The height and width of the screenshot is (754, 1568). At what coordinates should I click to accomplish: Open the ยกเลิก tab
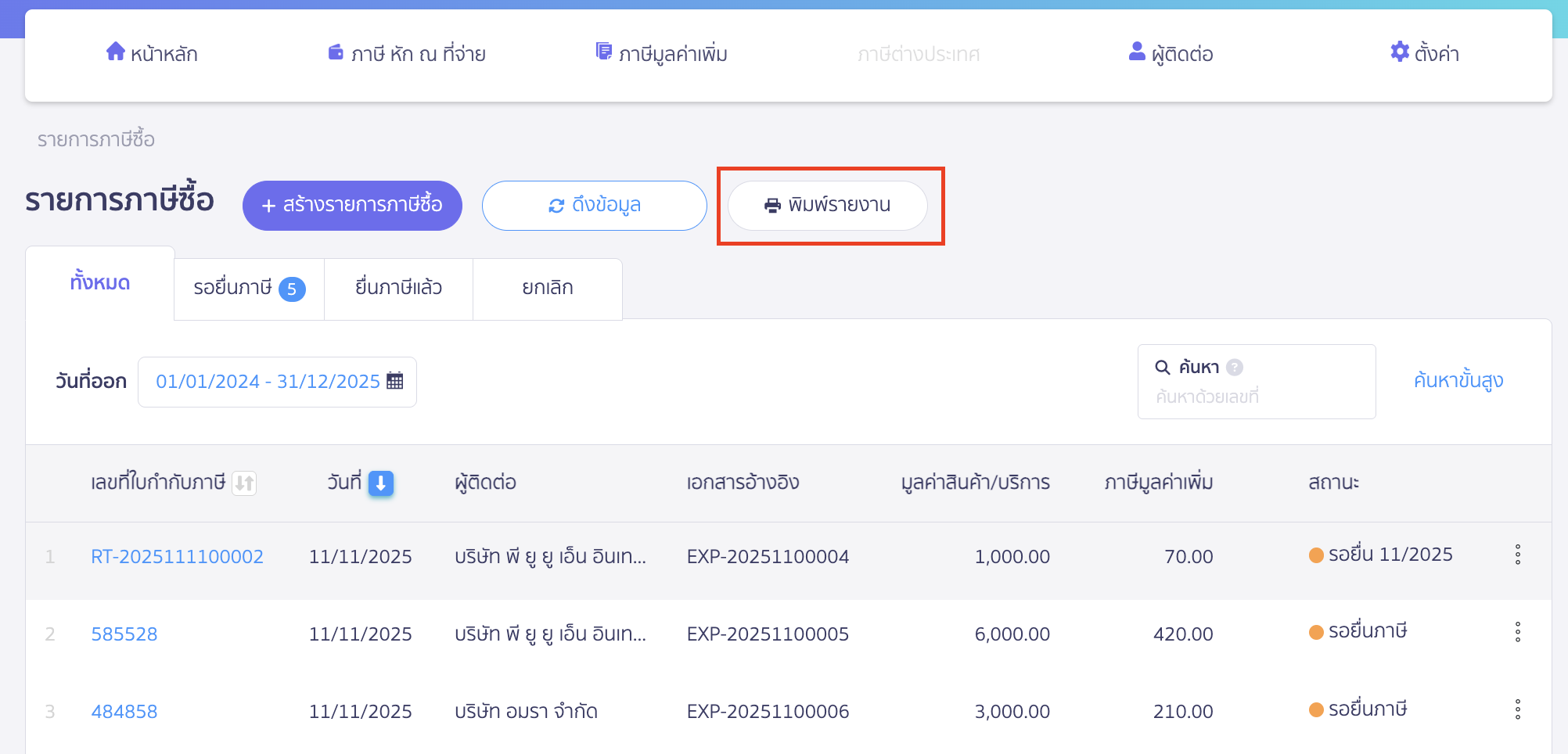547,289
